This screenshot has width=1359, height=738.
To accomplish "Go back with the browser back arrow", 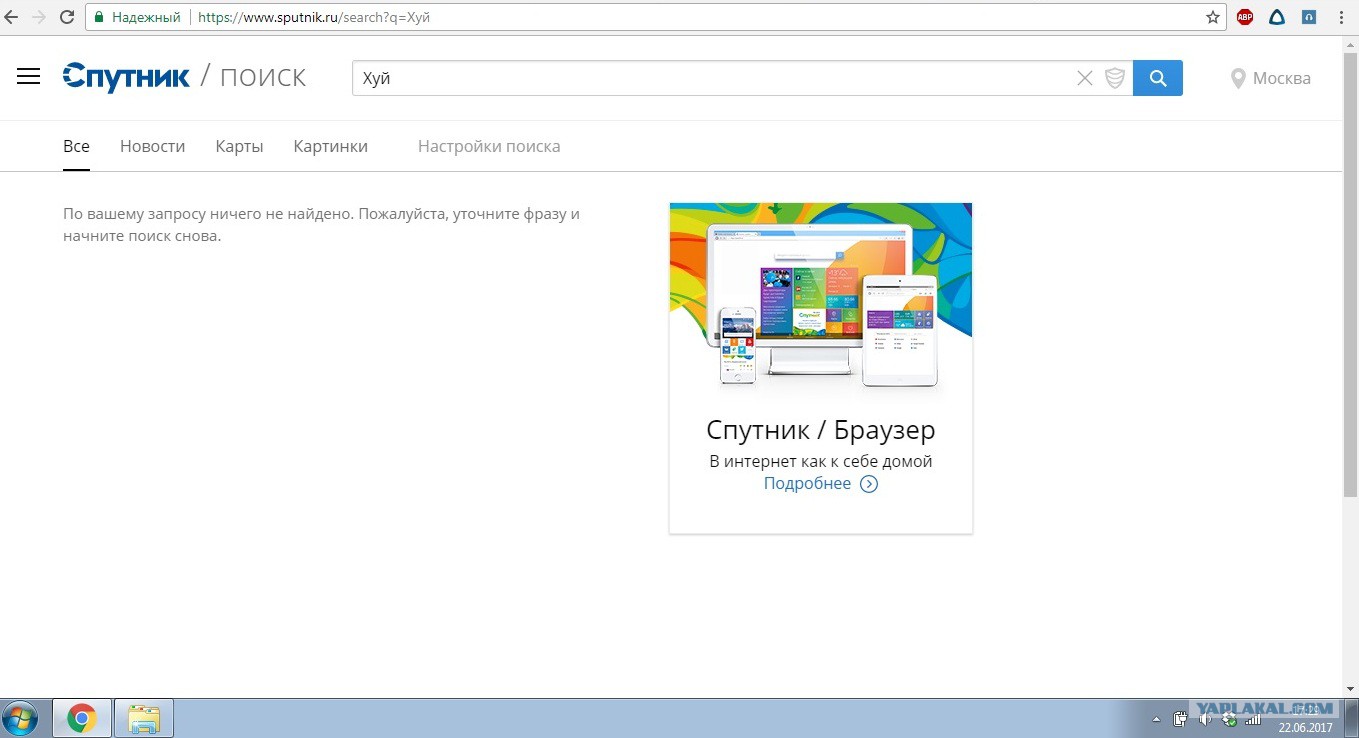I will (x=12, y=17).
